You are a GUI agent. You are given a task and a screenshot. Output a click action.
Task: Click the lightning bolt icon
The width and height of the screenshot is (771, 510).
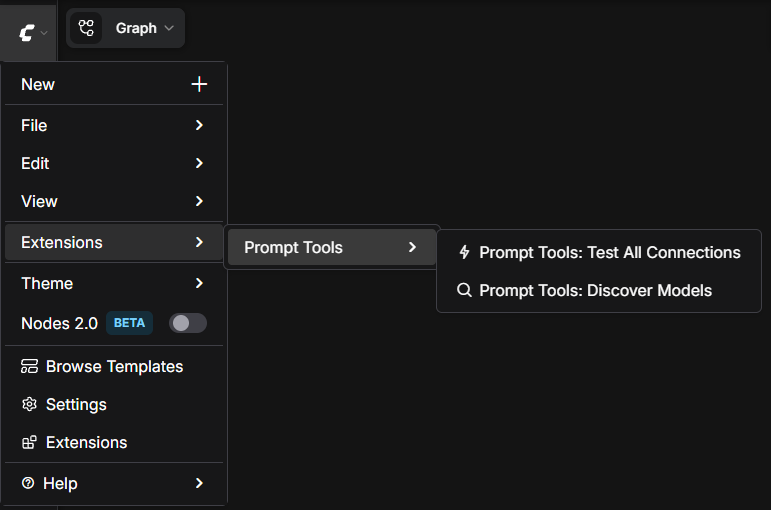464,252
